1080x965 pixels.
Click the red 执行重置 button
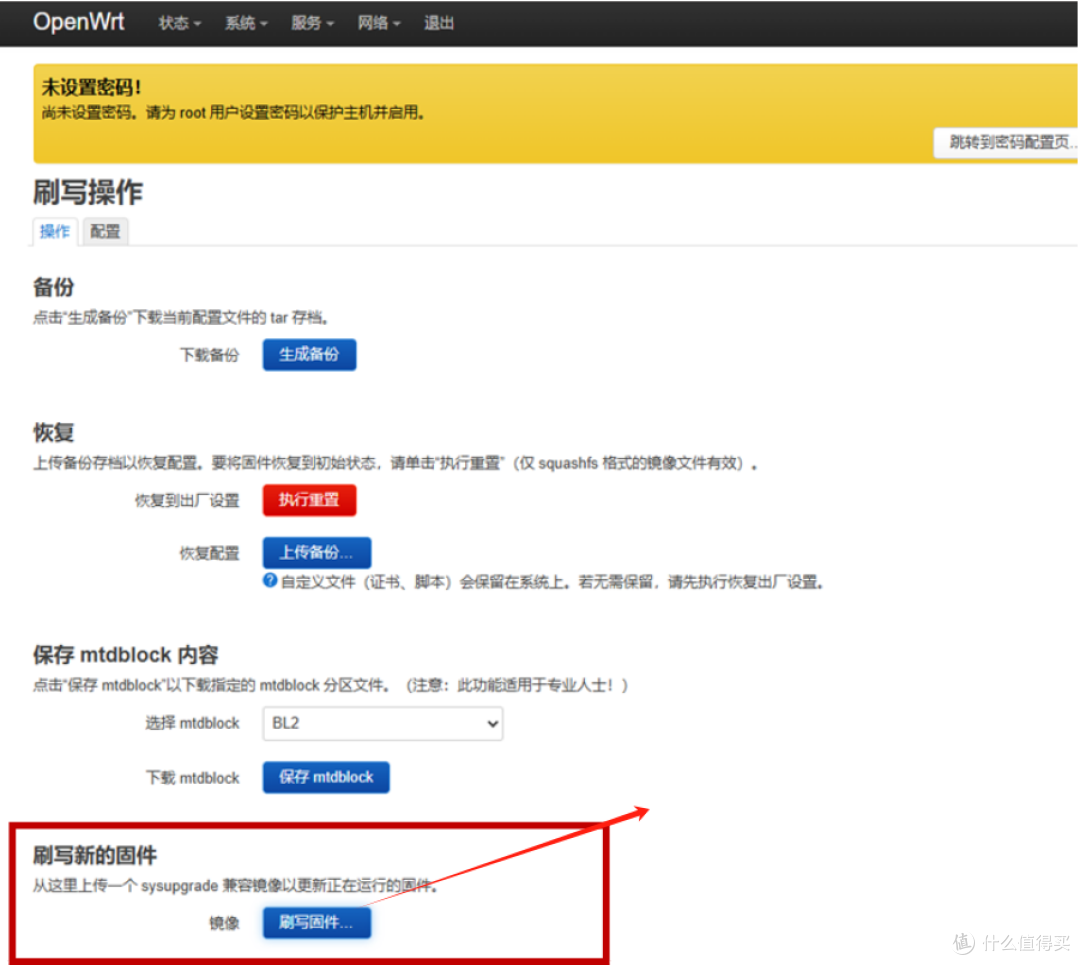[x=309, y=500]
